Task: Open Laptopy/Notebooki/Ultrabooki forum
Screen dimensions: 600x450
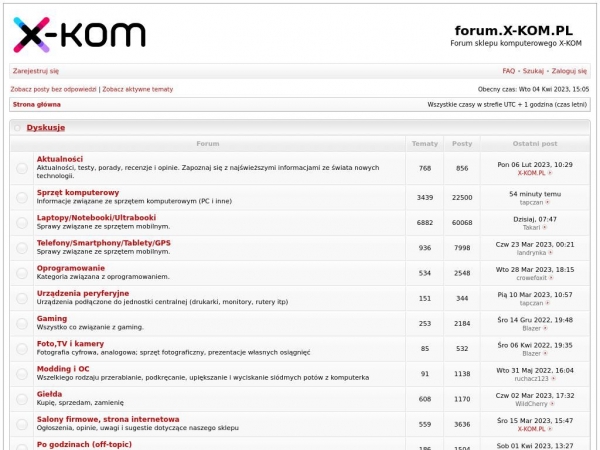Action: pos(96,218)
